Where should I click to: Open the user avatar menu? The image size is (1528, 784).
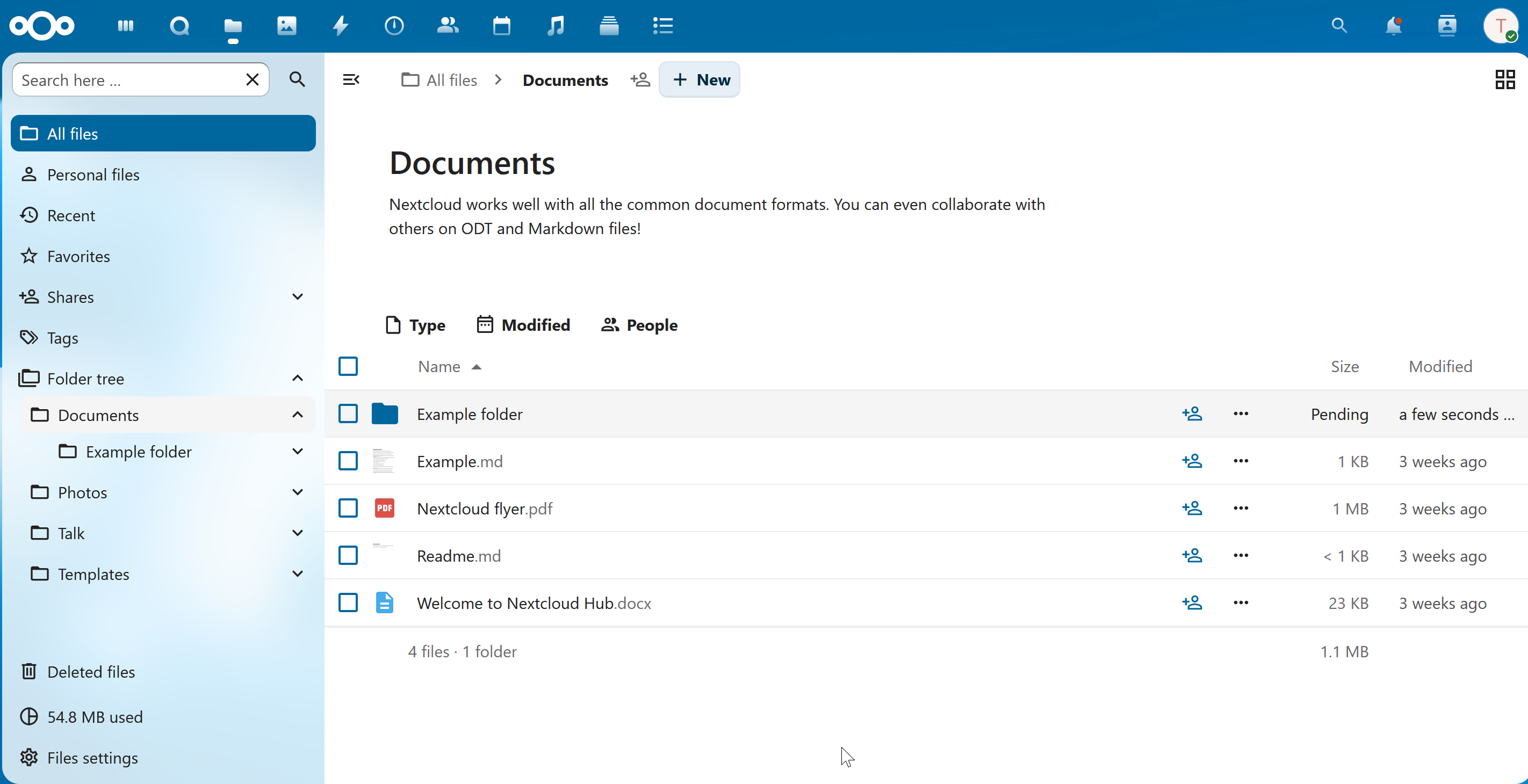(x=1501, y=25)
